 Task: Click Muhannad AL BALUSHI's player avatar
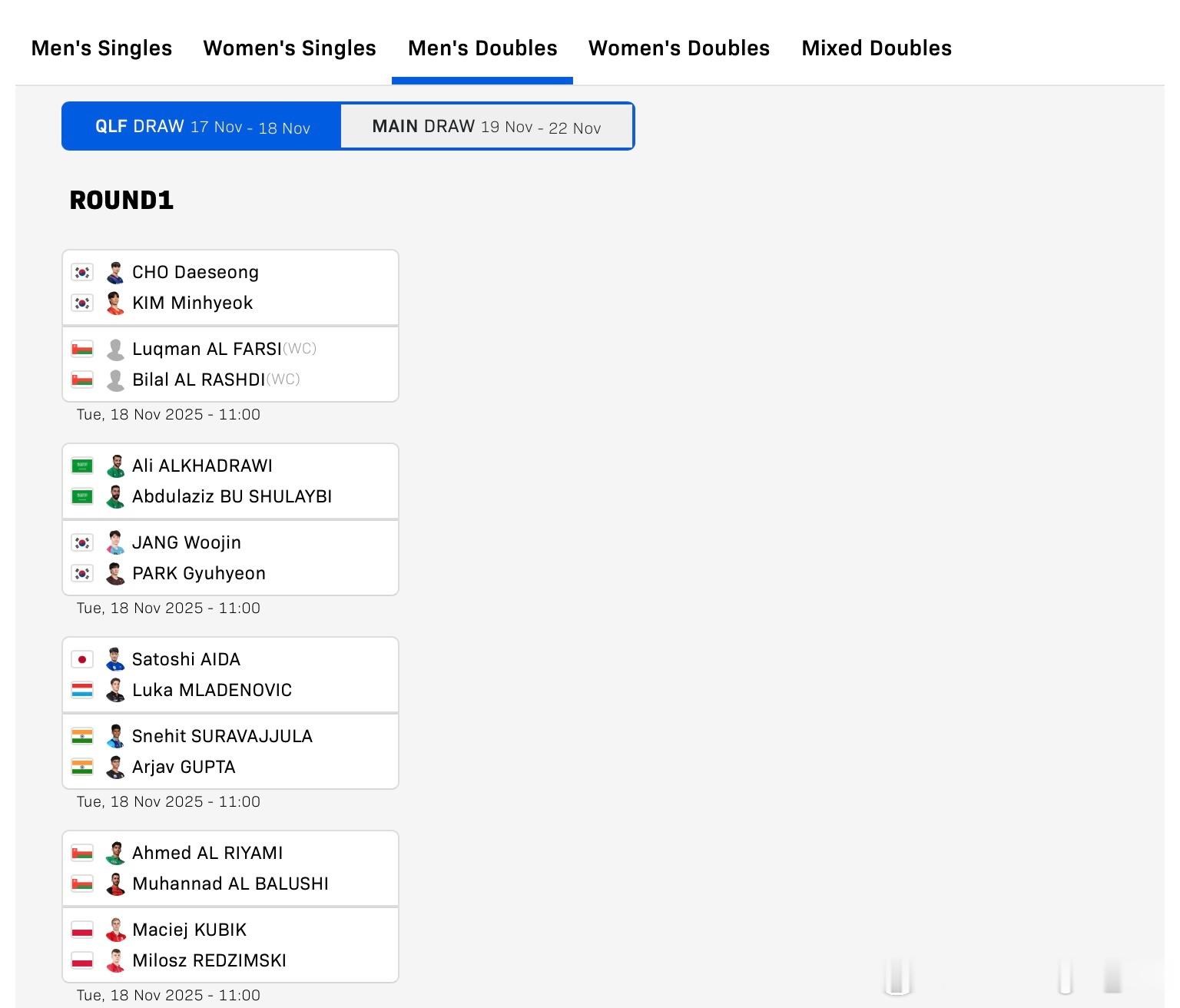click(115, 884)
